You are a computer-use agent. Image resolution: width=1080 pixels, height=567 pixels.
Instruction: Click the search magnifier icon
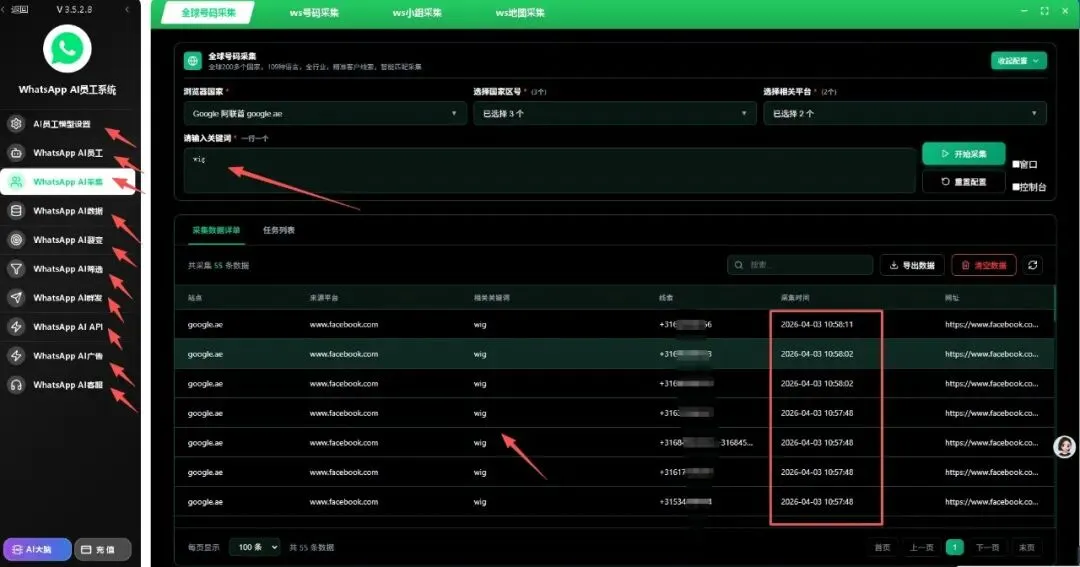point(739,265)
